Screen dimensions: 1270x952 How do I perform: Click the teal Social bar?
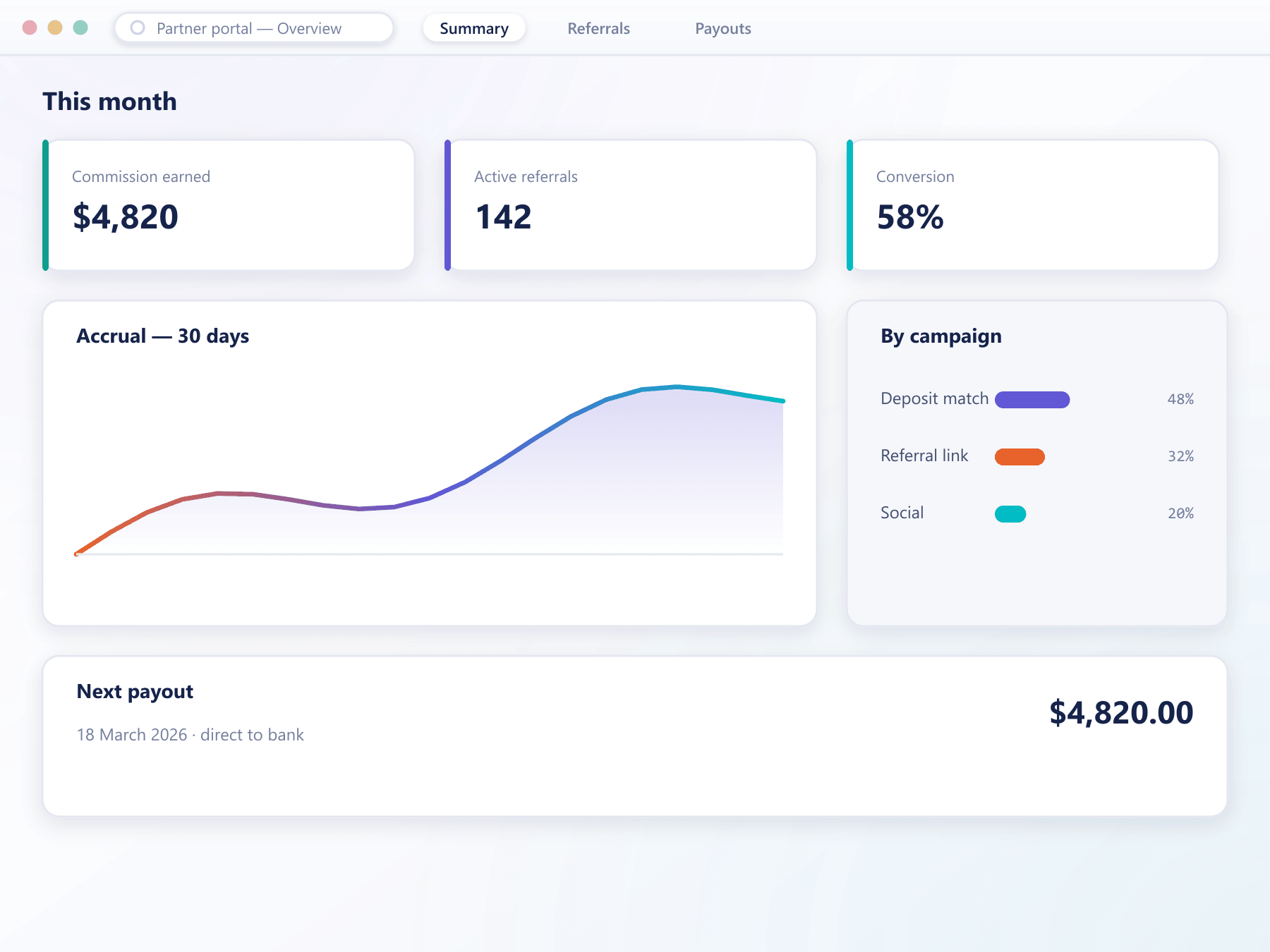click(x=1010, y=514)
